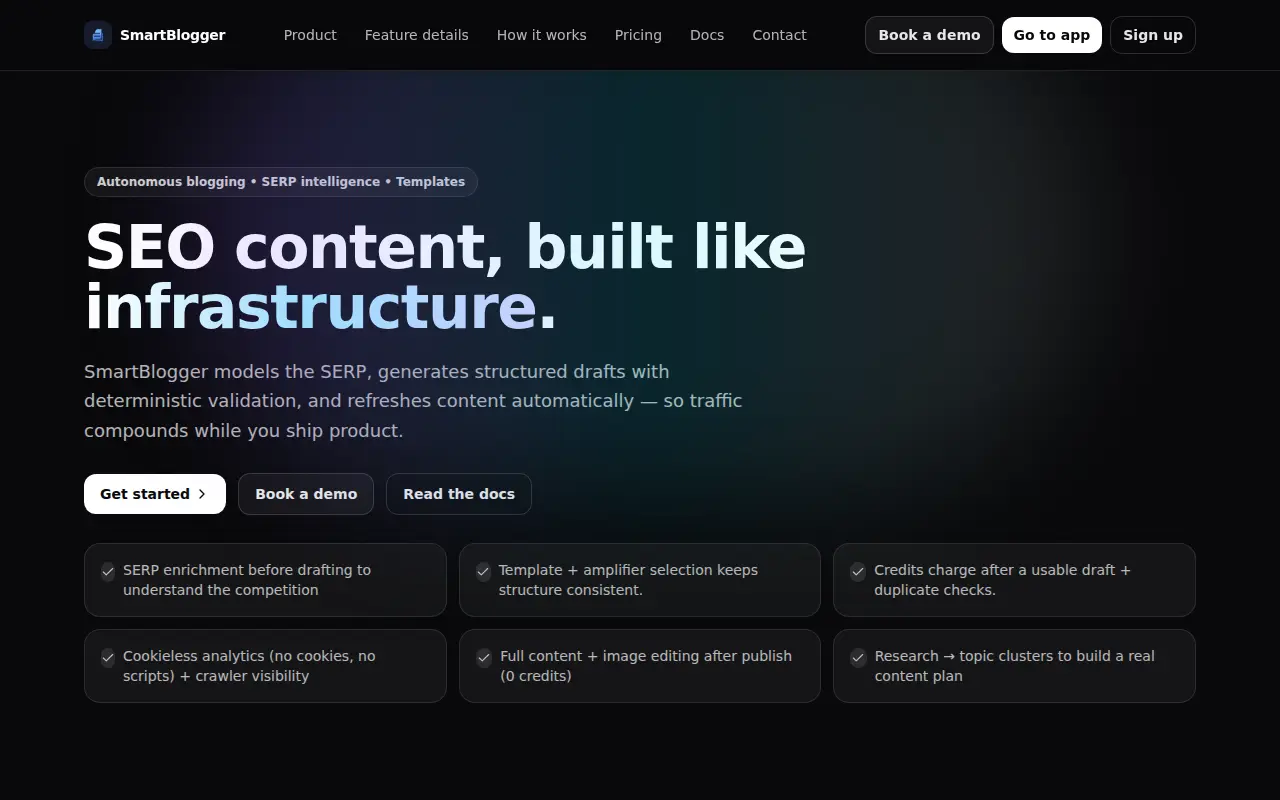This screenshot has width=1280, height=800.
Task: Open the Product nav item
Action: click(x=310, y=35)
